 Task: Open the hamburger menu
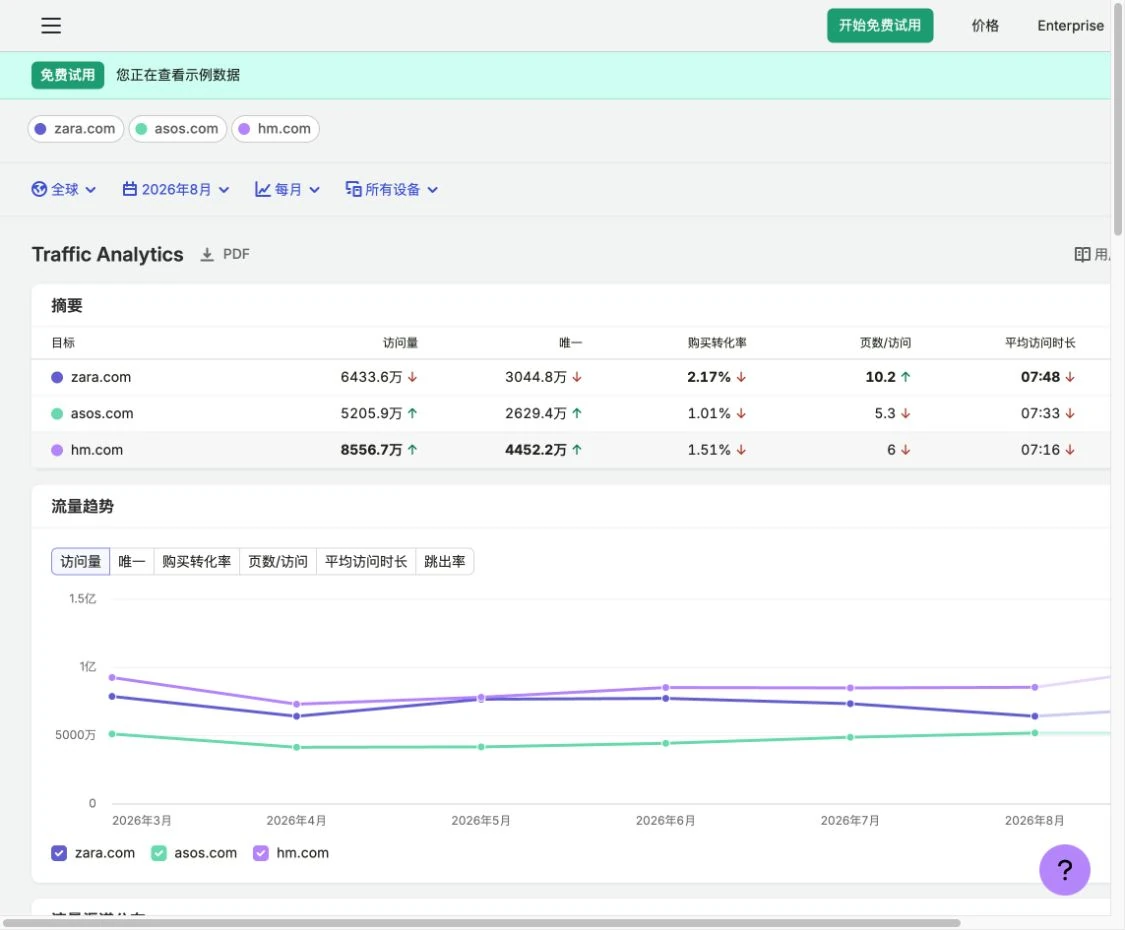tap(51, 26)
